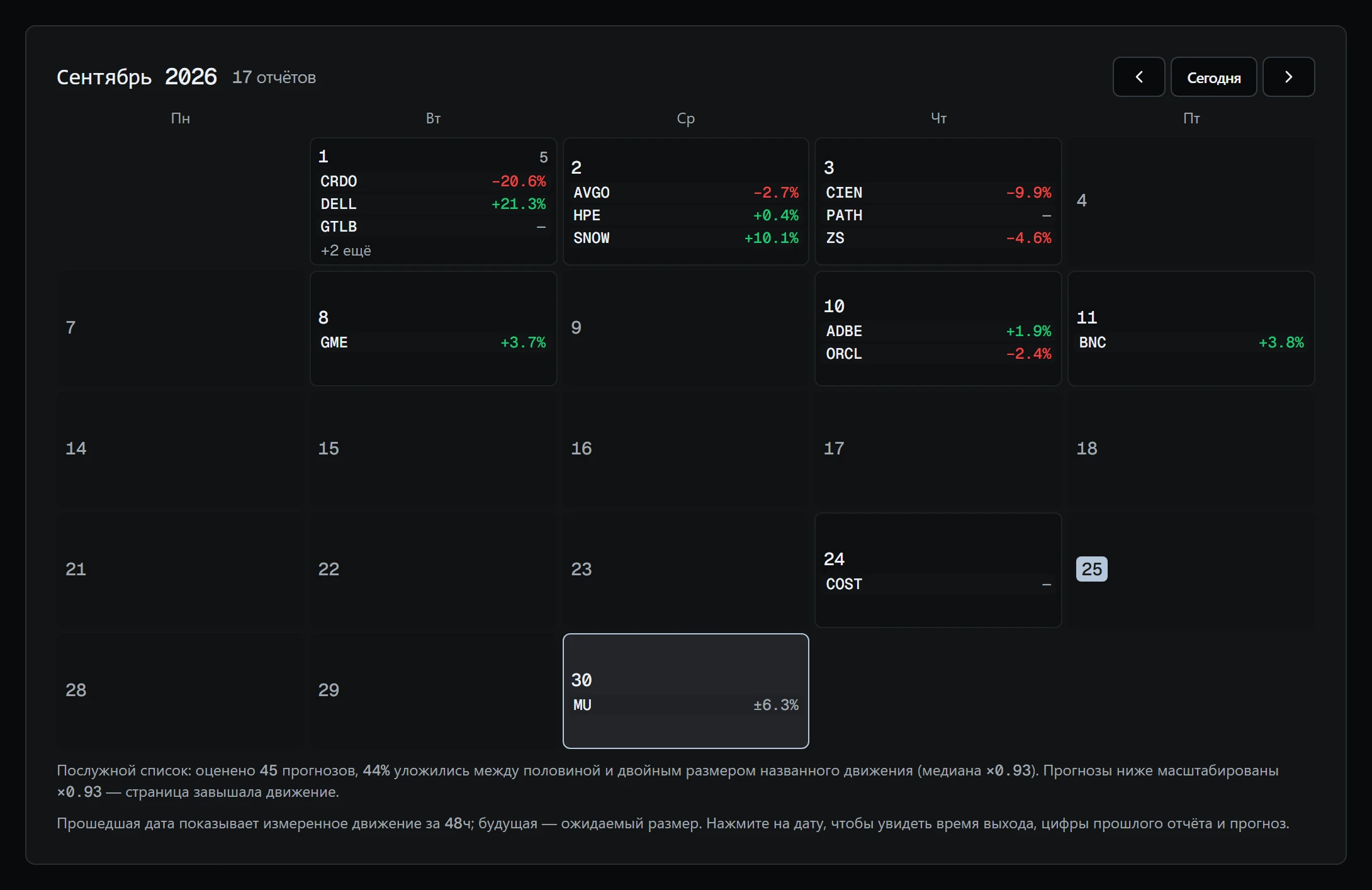Select the day 21 cell

point(180,570)
